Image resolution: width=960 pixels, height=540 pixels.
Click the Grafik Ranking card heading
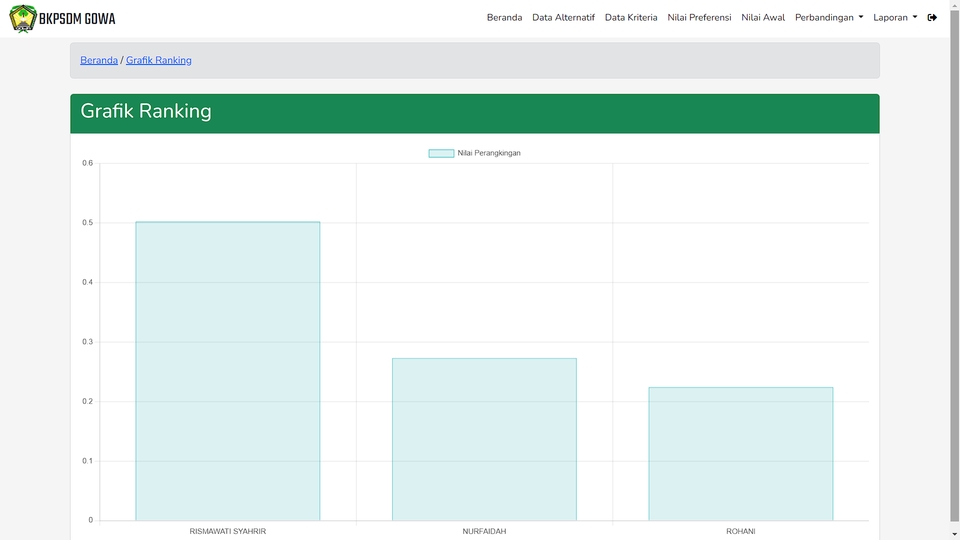click(146, 111)
